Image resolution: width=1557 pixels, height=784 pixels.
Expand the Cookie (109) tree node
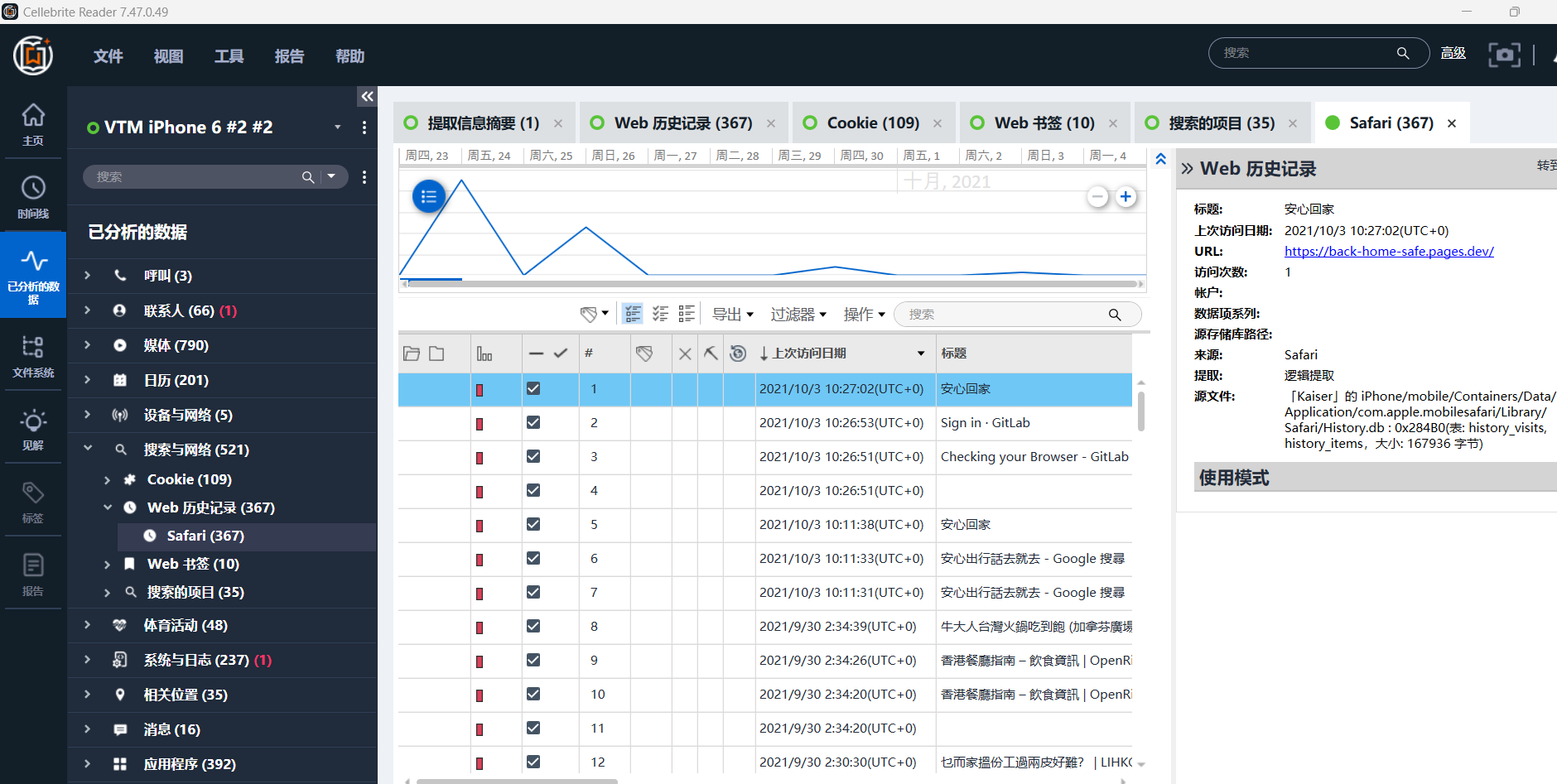108,479
